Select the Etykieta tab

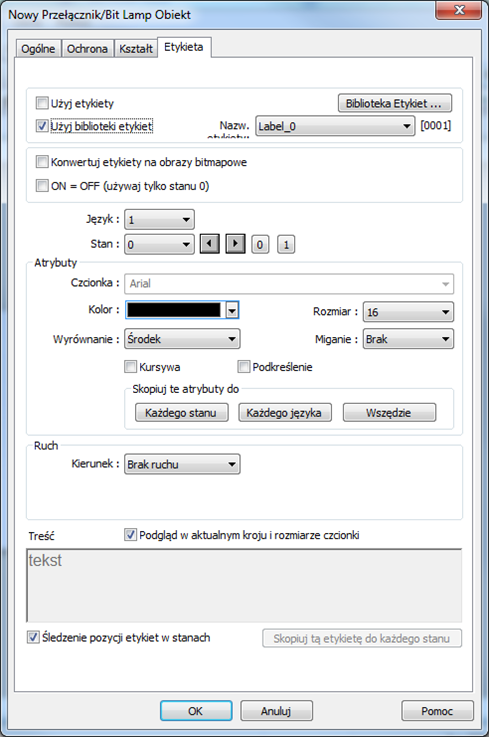point(184,47)
